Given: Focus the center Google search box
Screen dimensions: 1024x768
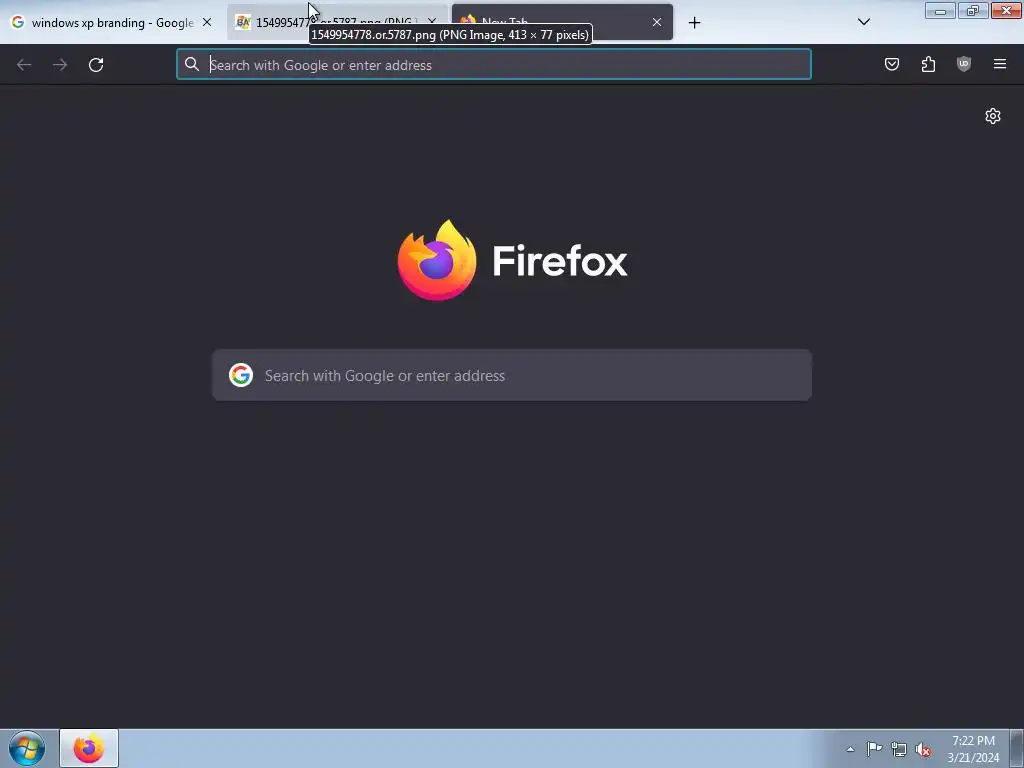Looking at the screenshot, I should coord(512,376).
